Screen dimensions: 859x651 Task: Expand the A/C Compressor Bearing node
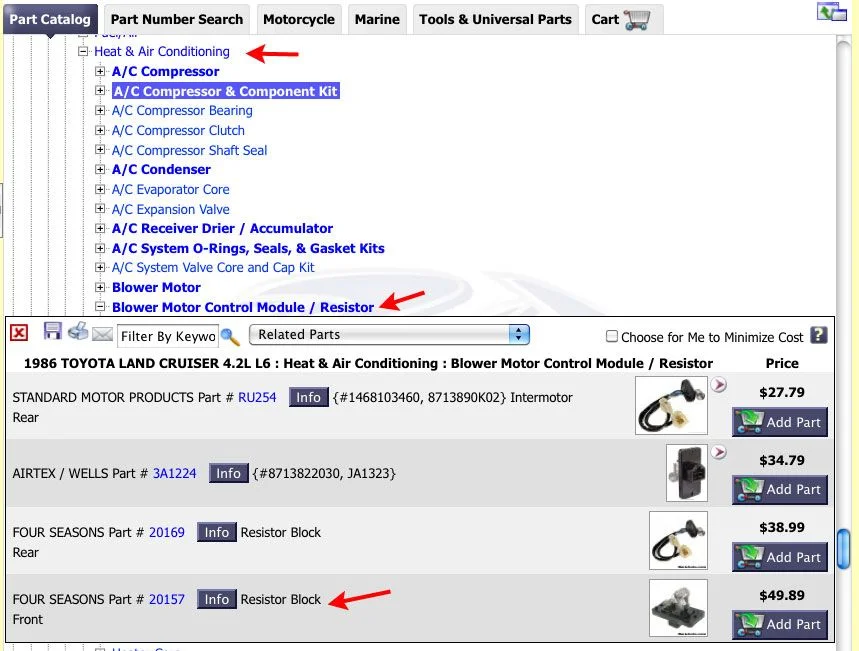(x=100, y=110)
